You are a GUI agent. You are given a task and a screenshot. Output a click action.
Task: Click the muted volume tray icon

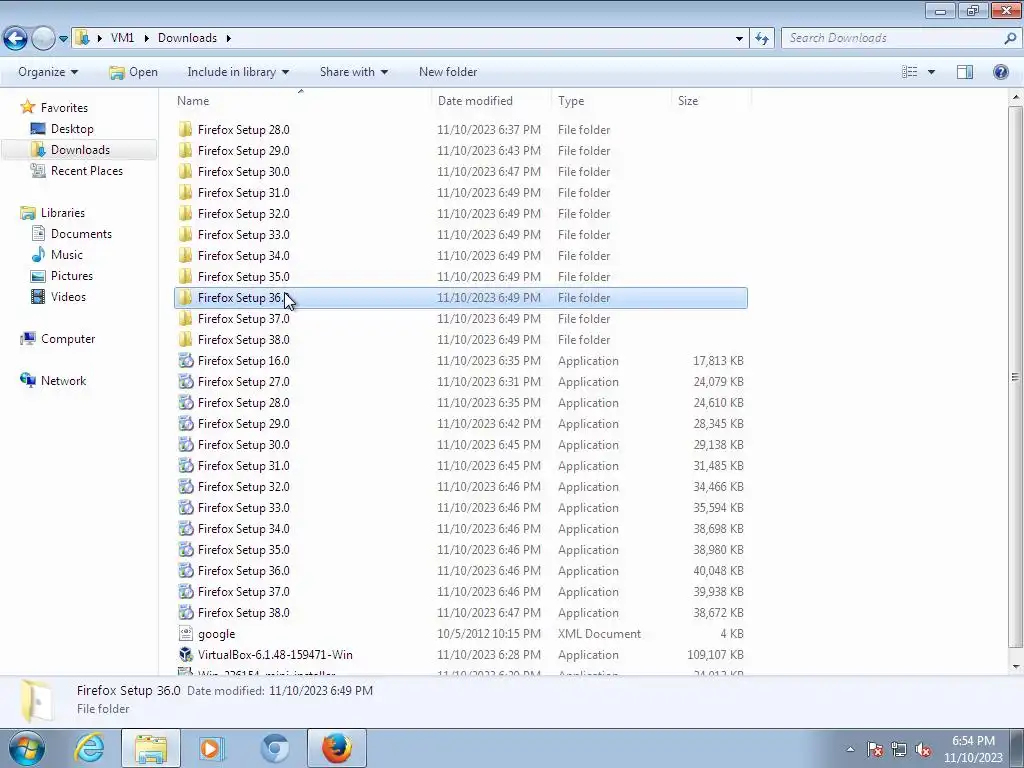(x=923, y=749)
